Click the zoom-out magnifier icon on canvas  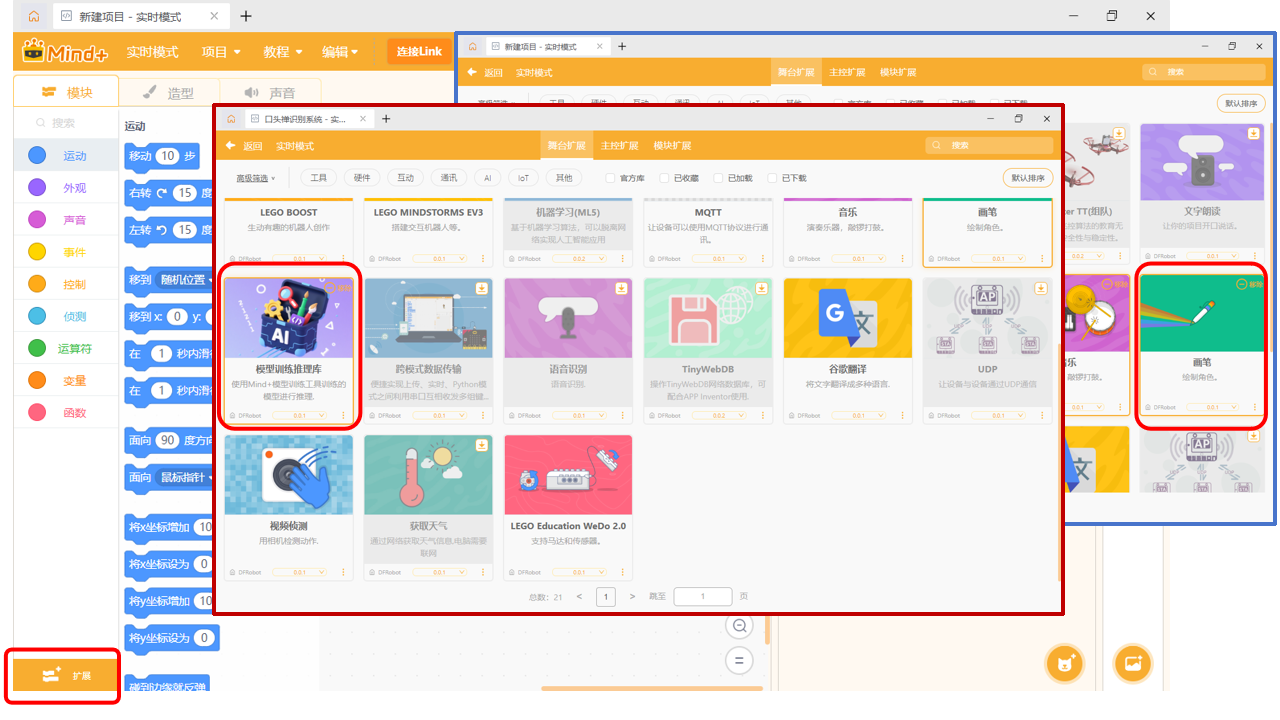point(740,626)
